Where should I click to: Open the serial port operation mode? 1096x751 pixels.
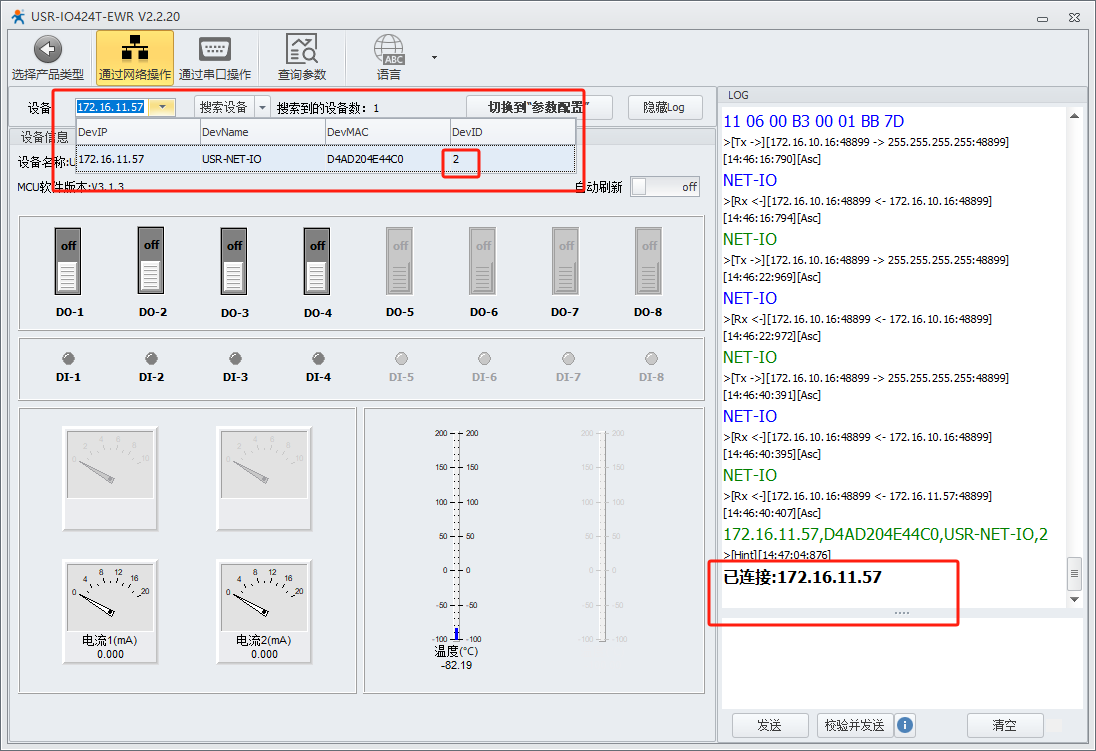215,50
